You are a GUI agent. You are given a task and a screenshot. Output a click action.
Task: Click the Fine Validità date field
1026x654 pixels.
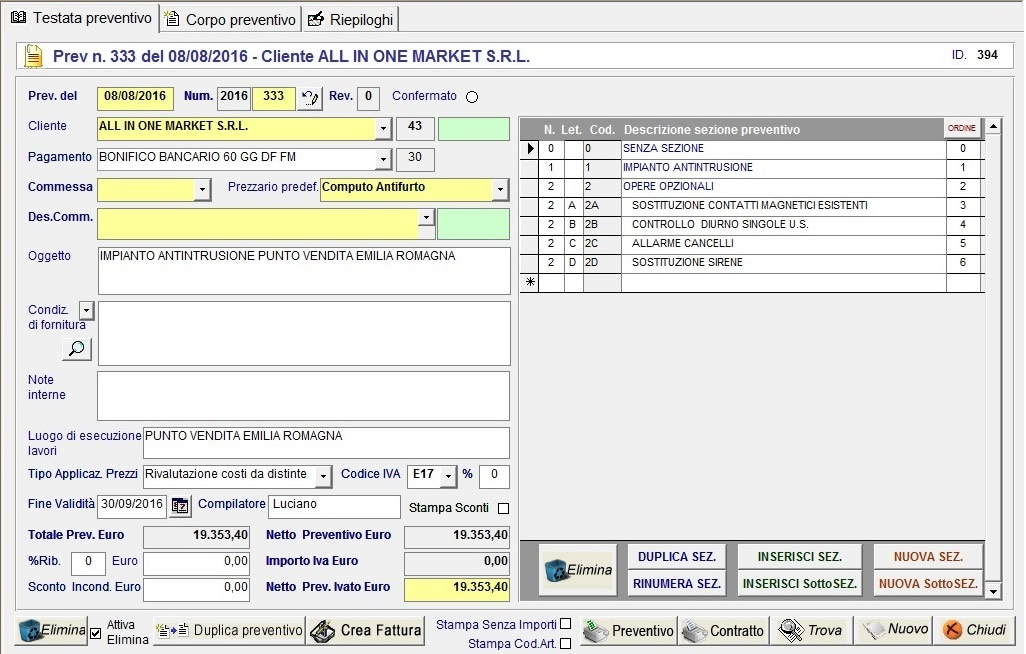click(x=132, y=506)
